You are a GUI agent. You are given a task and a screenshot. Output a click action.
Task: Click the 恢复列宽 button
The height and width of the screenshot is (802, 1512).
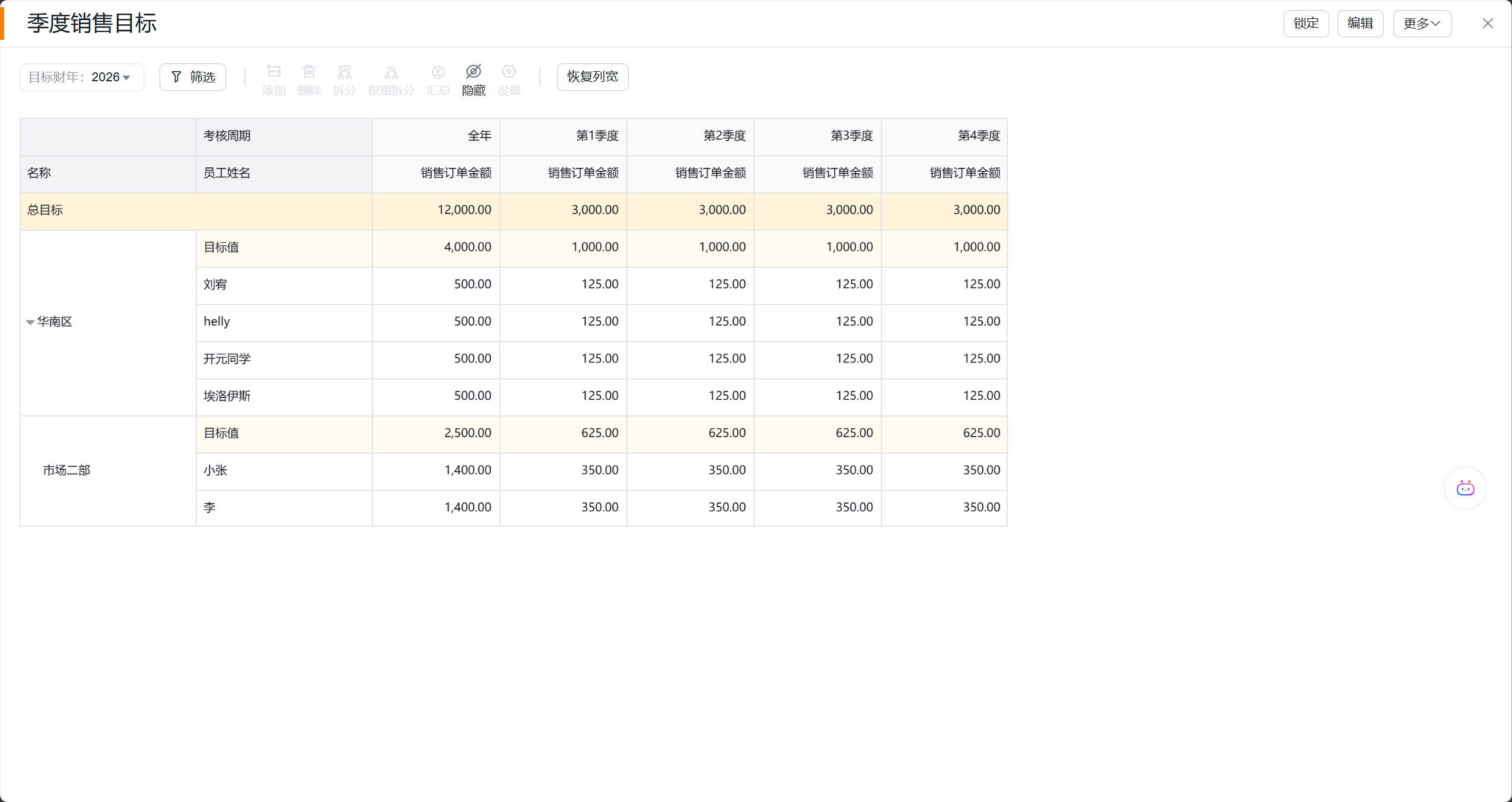point(593,77)
